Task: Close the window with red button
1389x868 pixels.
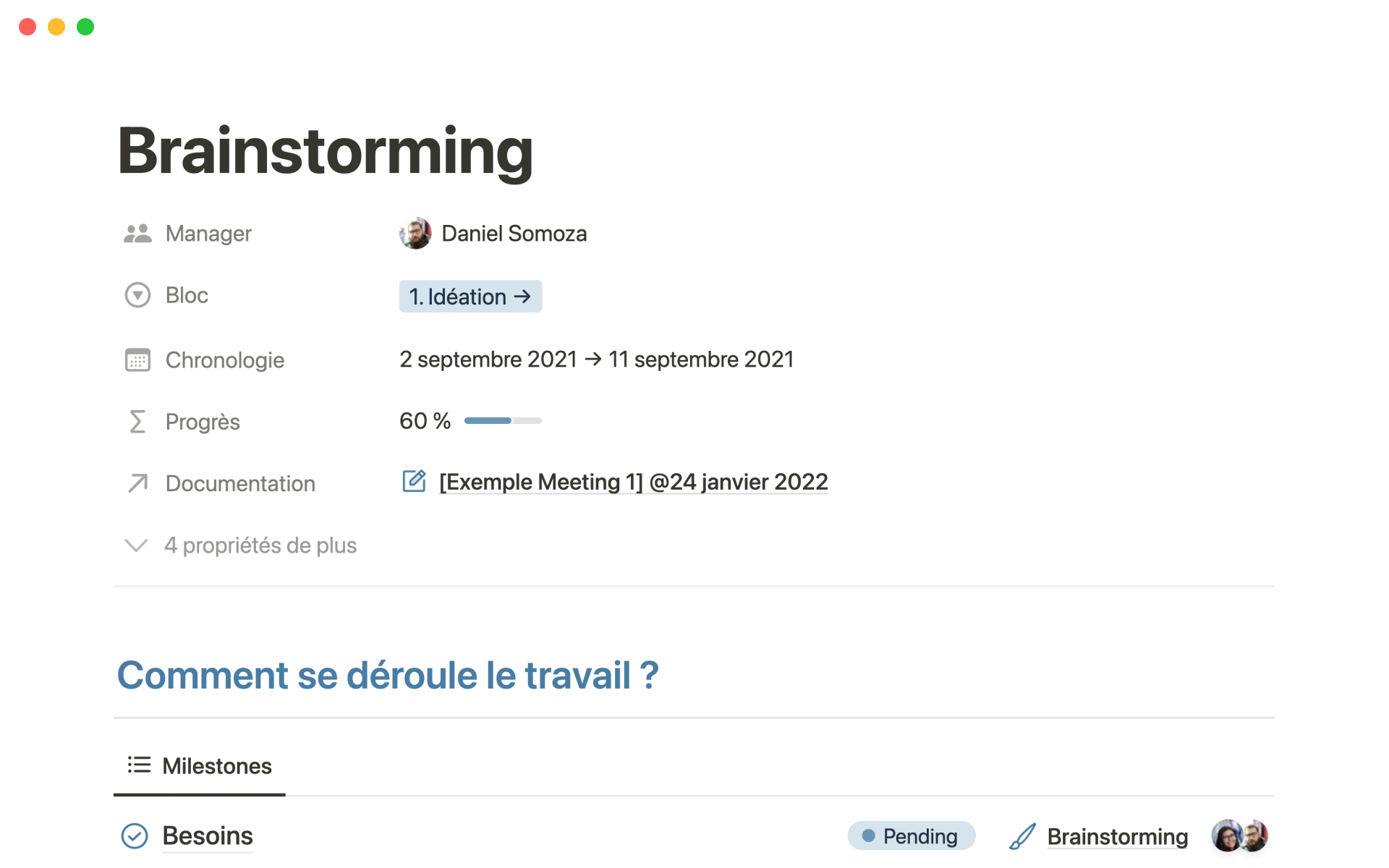Action: pyautogui.click(x=27, y=27)
